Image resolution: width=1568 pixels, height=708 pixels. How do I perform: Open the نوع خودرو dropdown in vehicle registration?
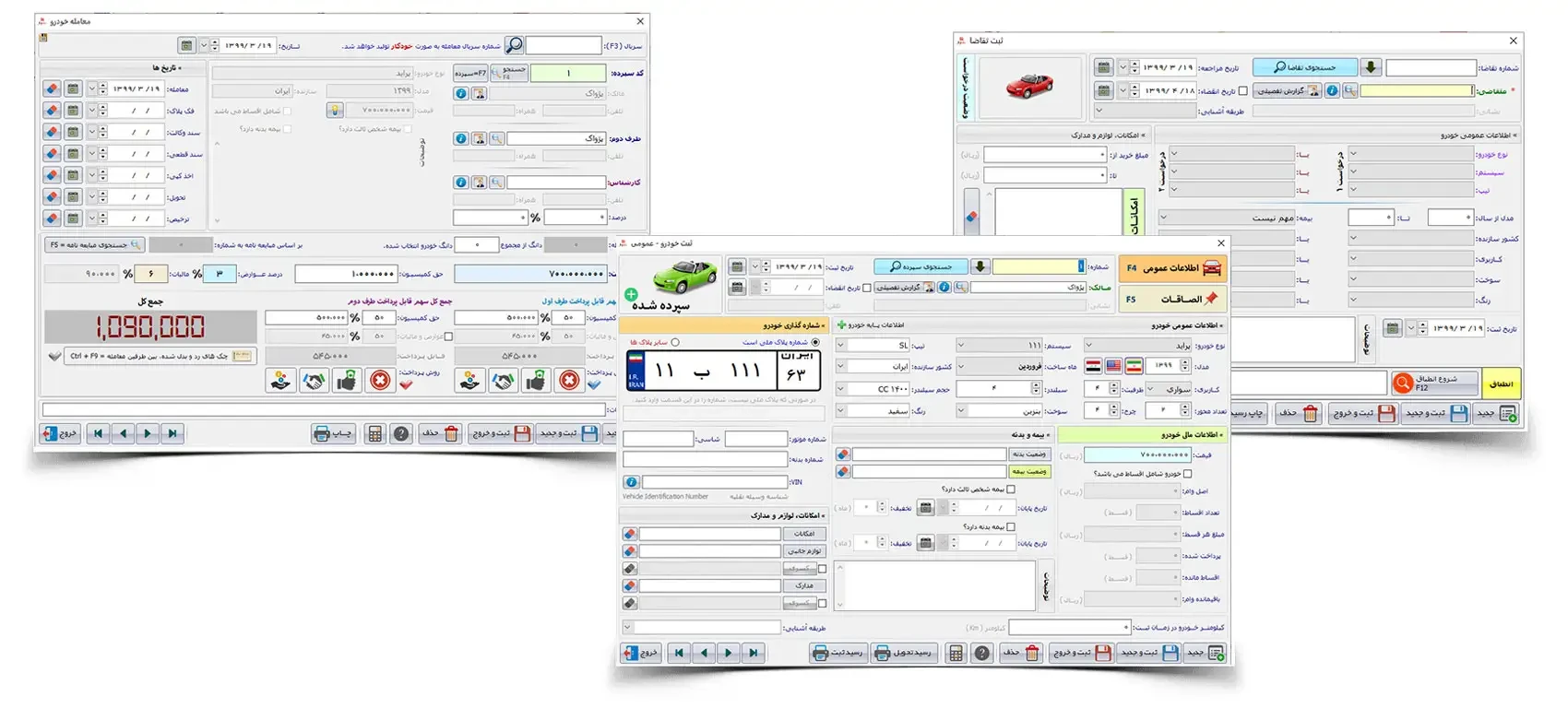tap(1090, 346)
